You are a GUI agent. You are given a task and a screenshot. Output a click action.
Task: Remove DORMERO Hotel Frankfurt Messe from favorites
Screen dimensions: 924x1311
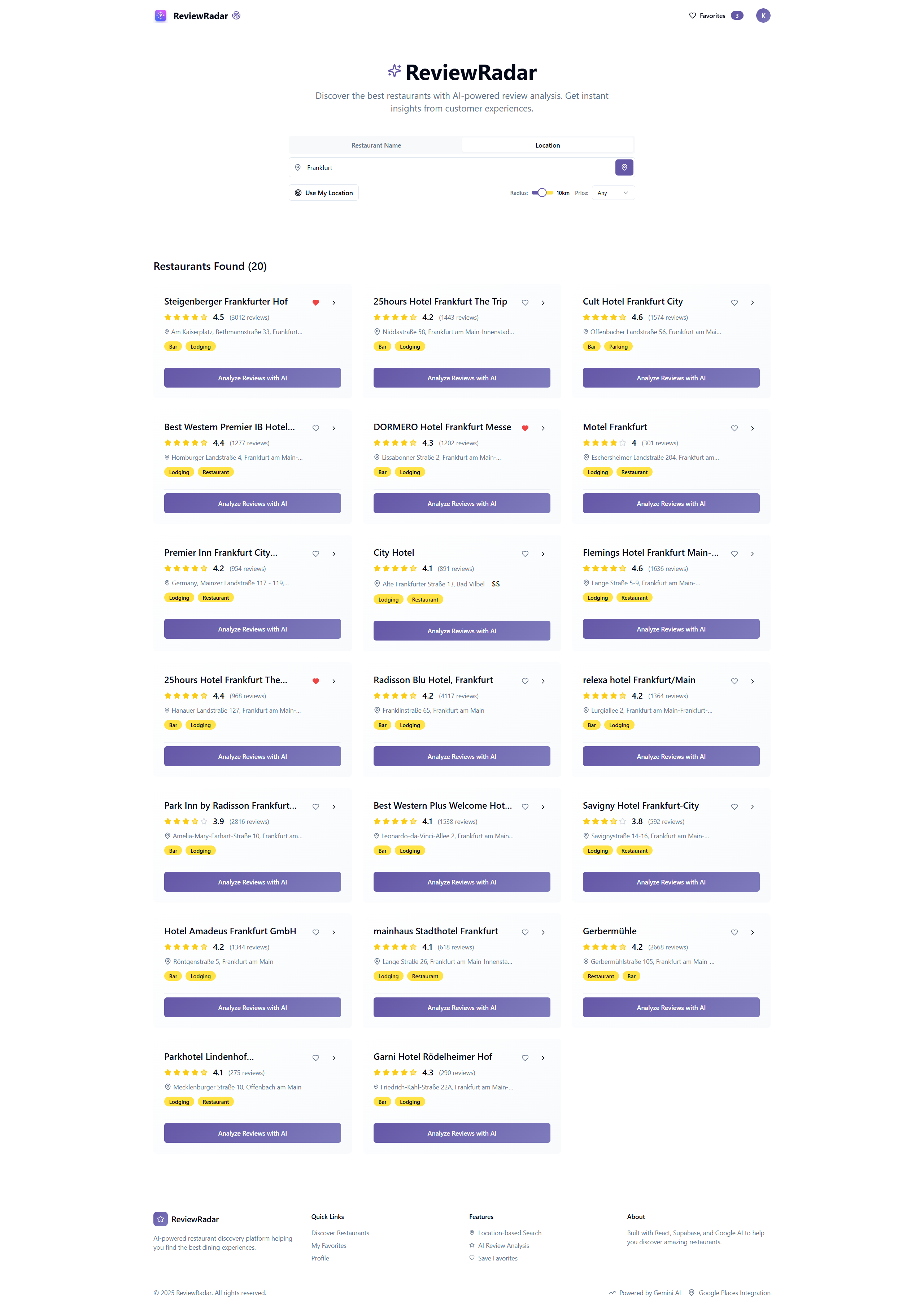point(525,428)
